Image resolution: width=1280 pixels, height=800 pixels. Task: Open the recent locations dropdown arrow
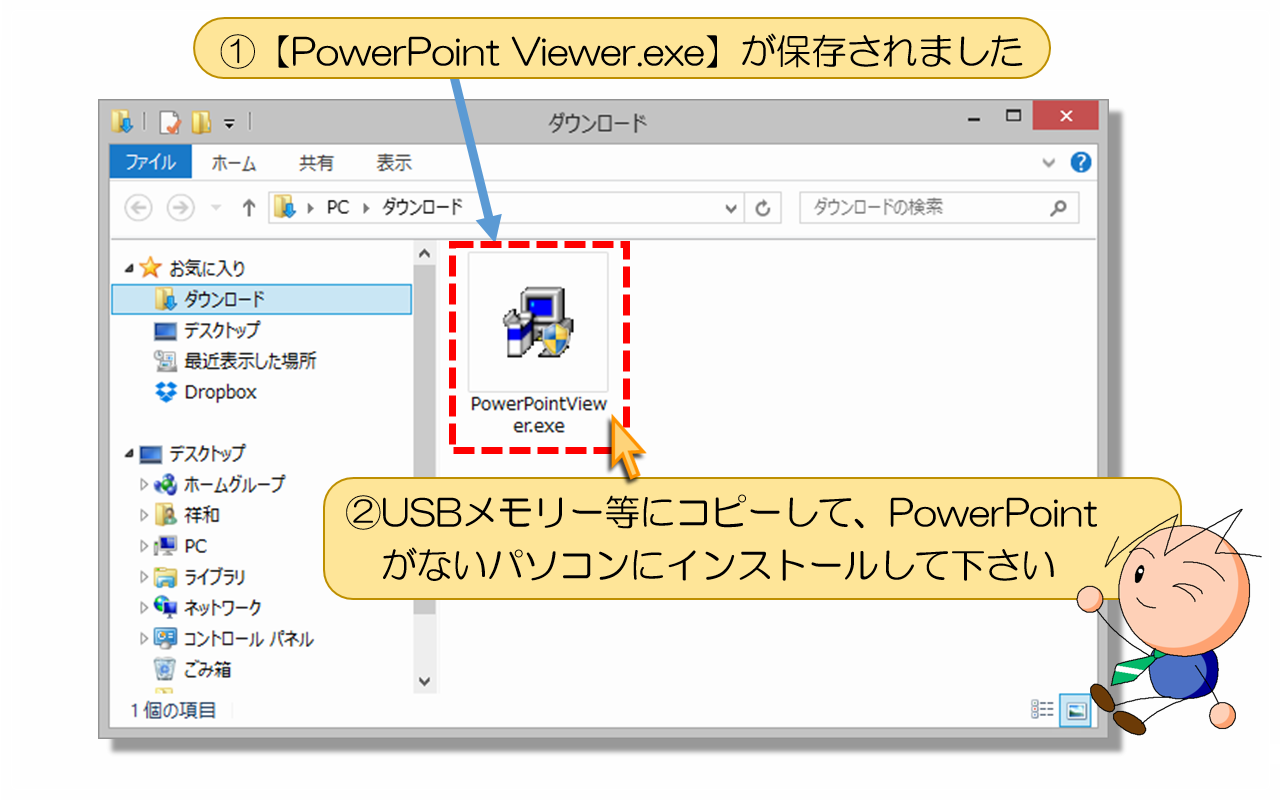pyautogui.click(x=216, y=209)
